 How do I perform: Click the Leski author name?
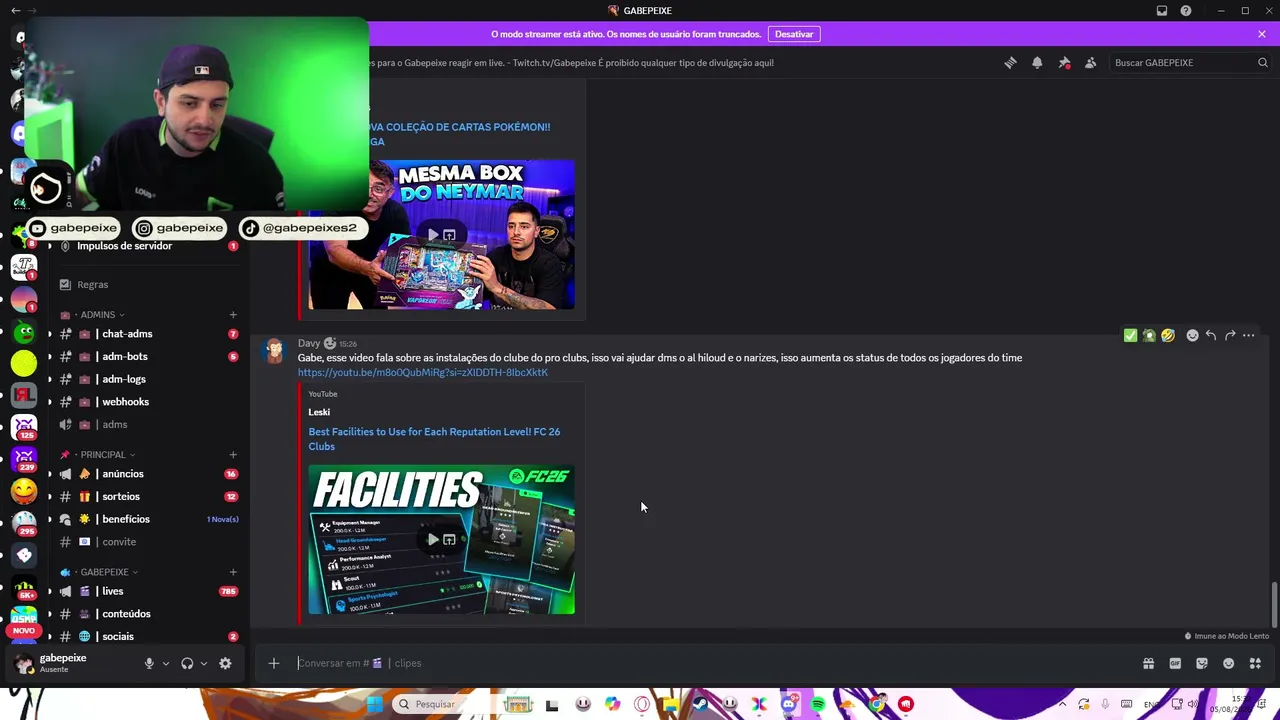coord(319,412)
